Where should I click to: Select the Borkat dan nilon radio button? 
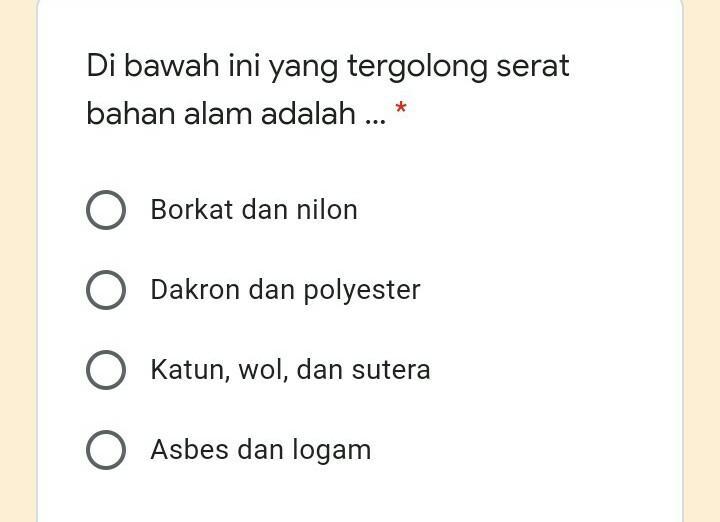(x=106, y=210)
